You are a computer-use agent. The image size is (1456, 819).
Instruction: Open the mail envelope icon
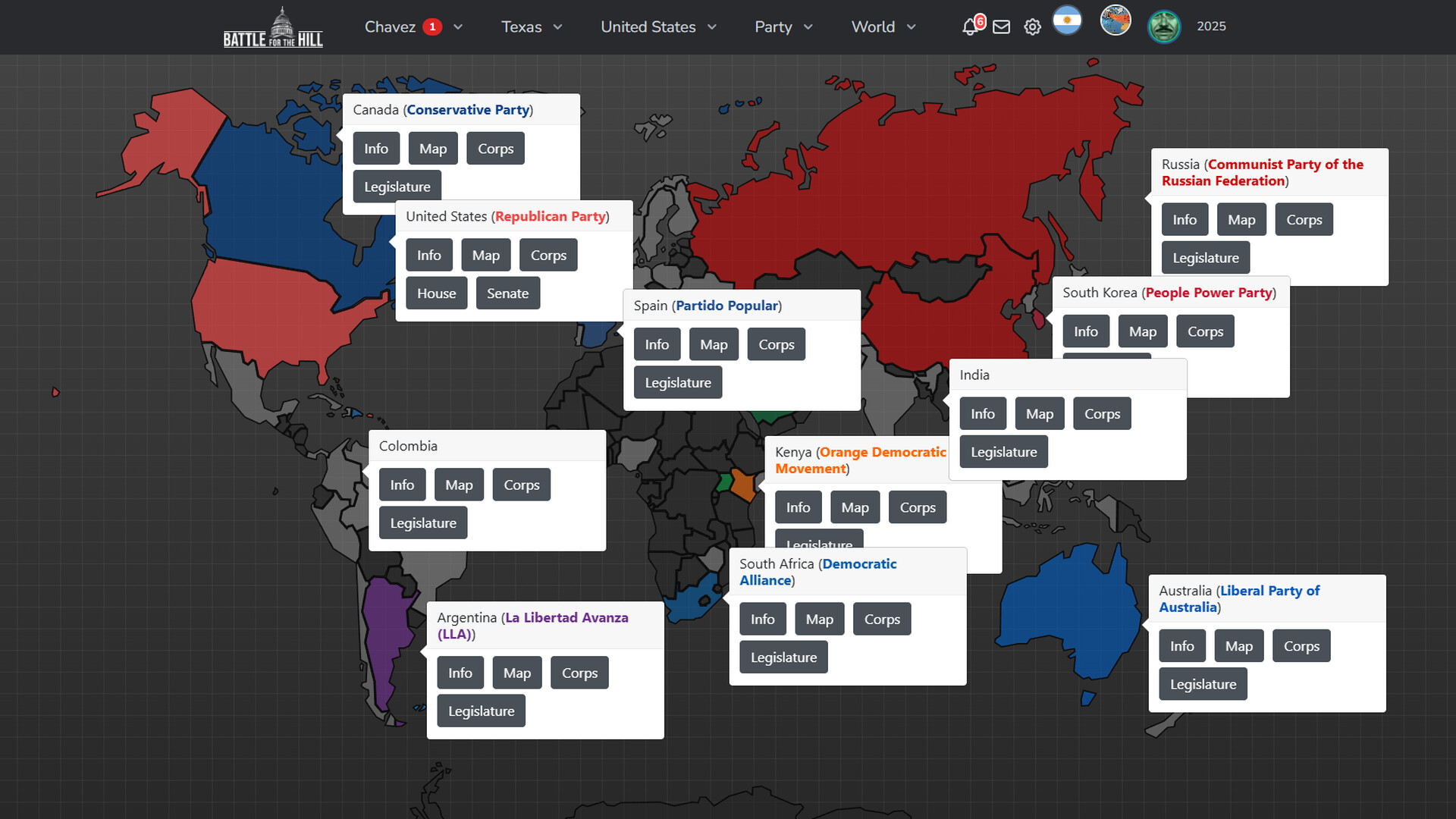pyautogui.click(x=1001, y=27)
